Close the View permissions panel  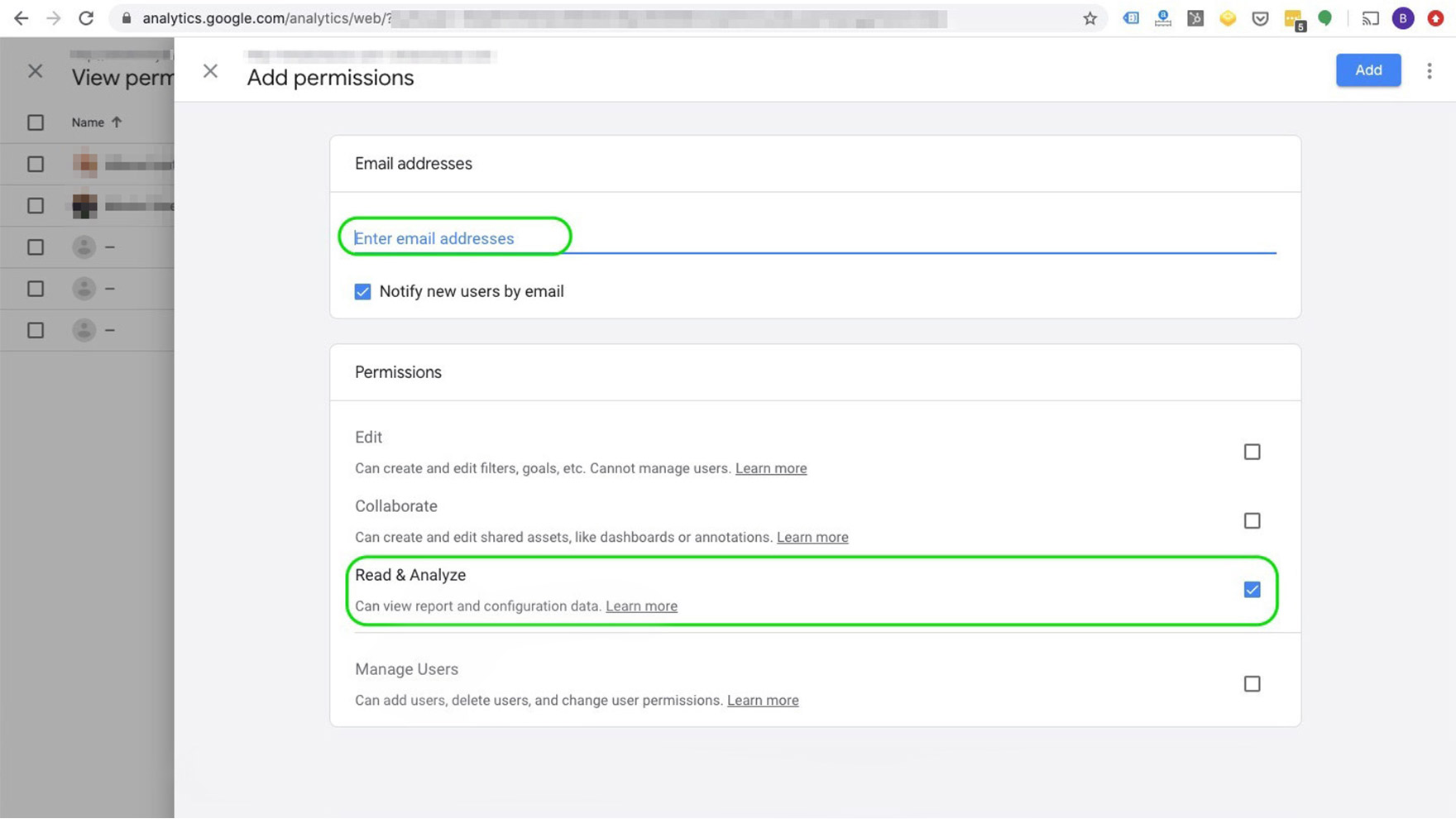[x=35, y=71]
